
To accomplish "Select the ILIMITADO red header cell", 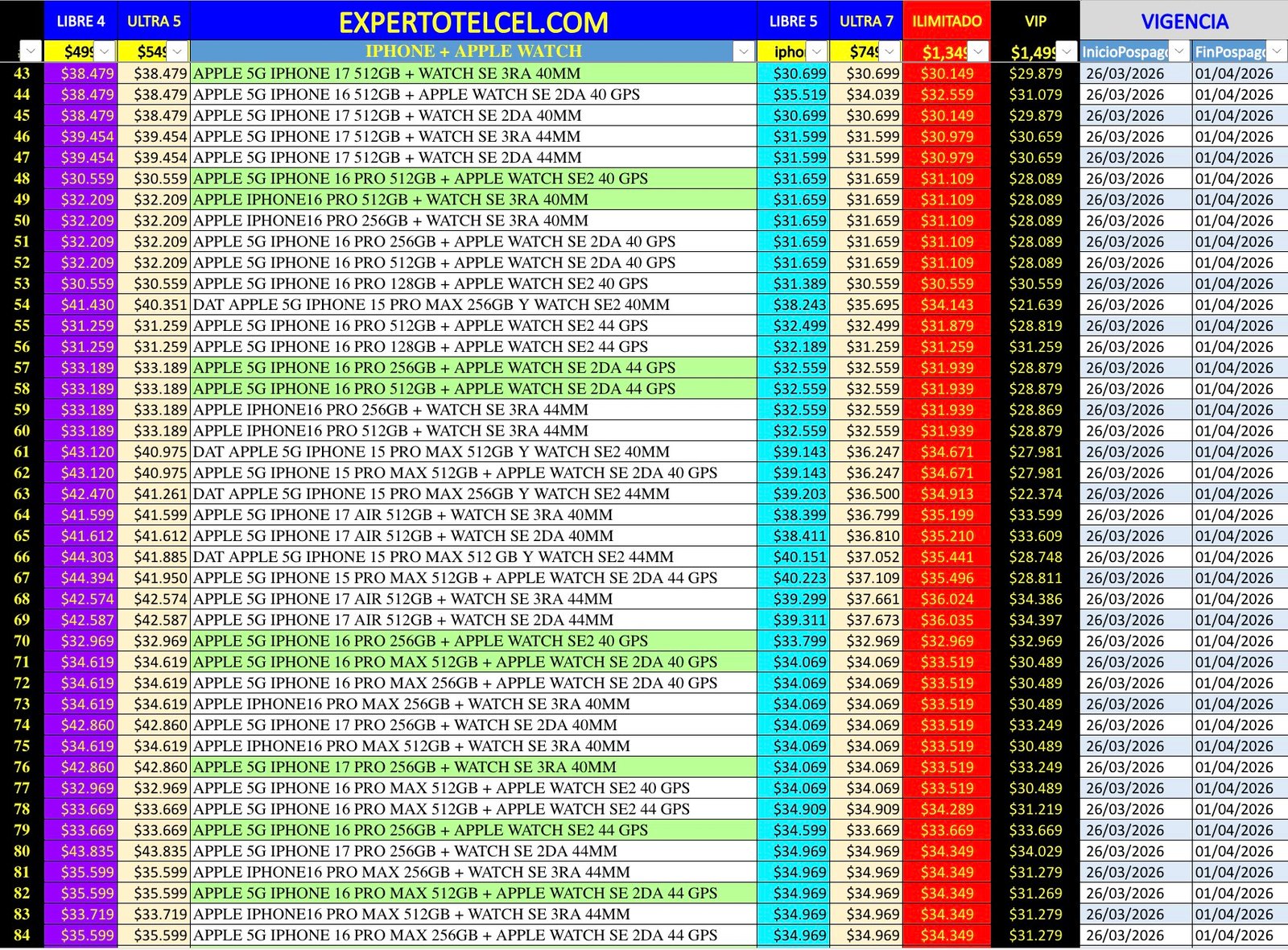I will coord(947,21).
